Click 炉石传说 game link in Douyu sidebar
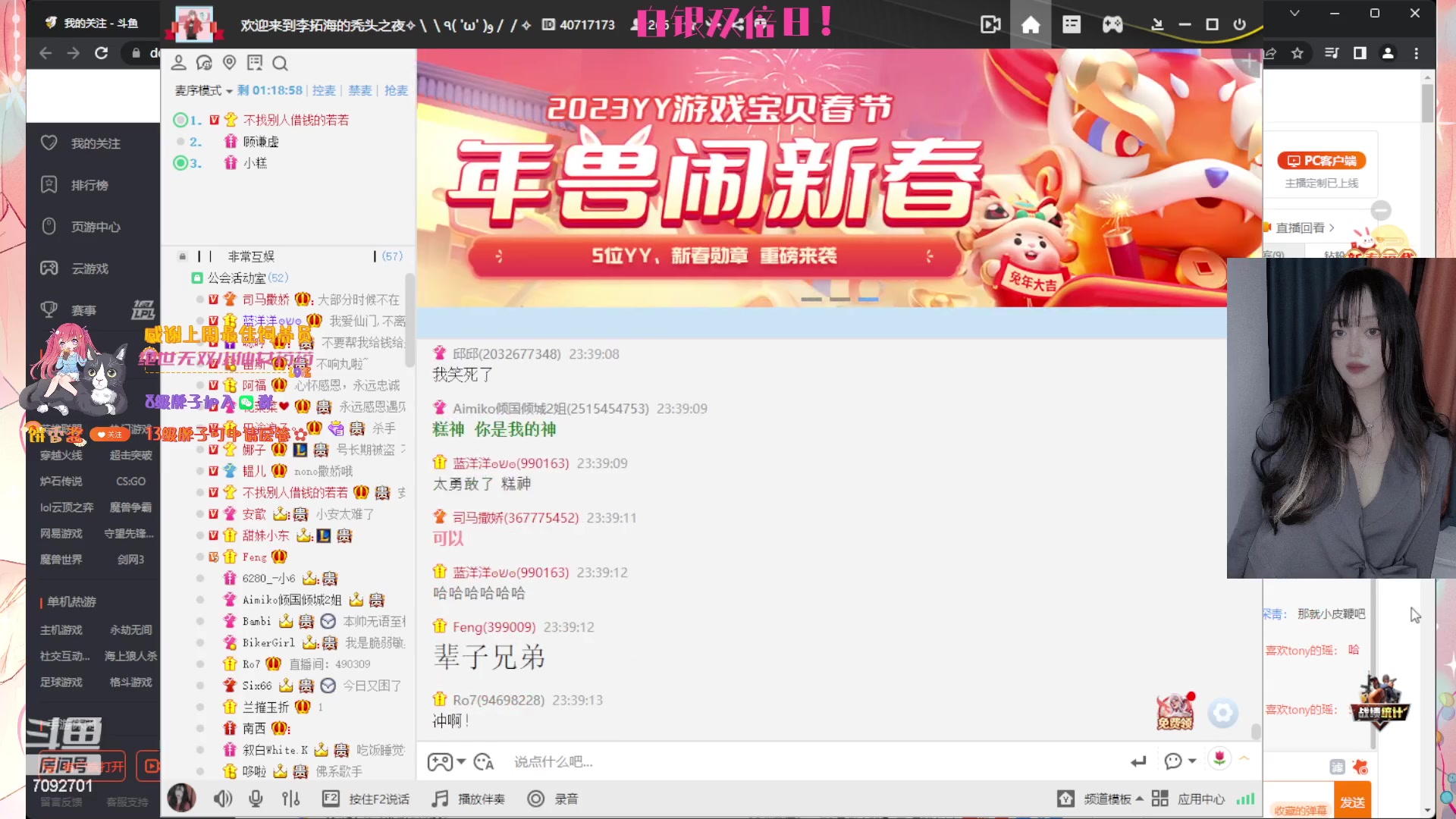The image size is (1456, 819). coord(61,482)
